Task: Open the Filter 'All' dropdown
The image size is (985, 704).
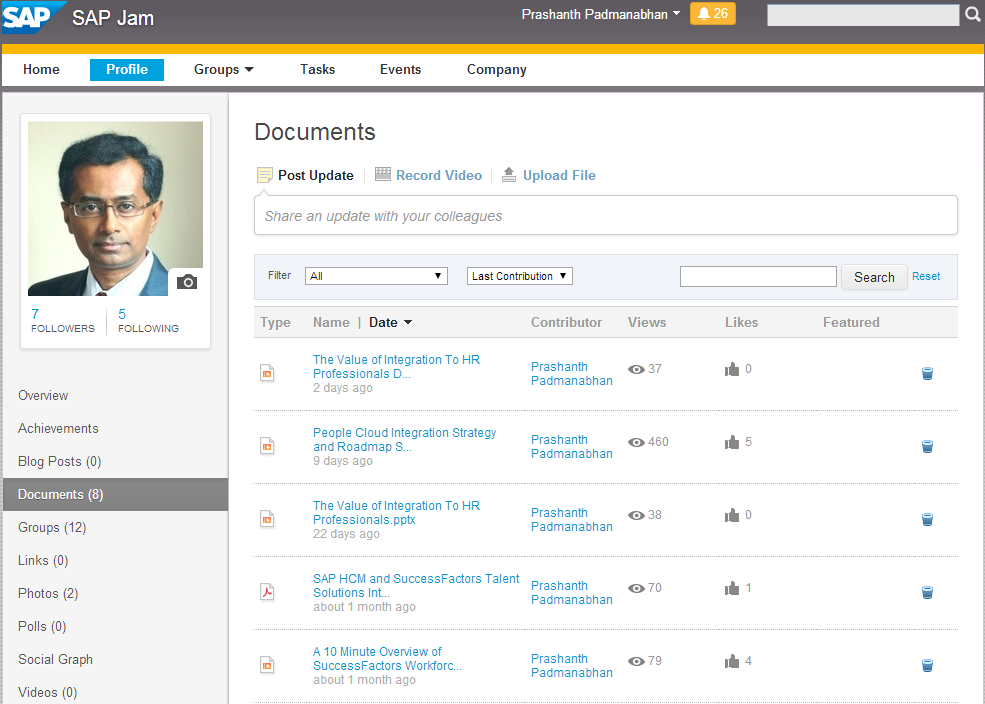Action: [x=376, y=276]
